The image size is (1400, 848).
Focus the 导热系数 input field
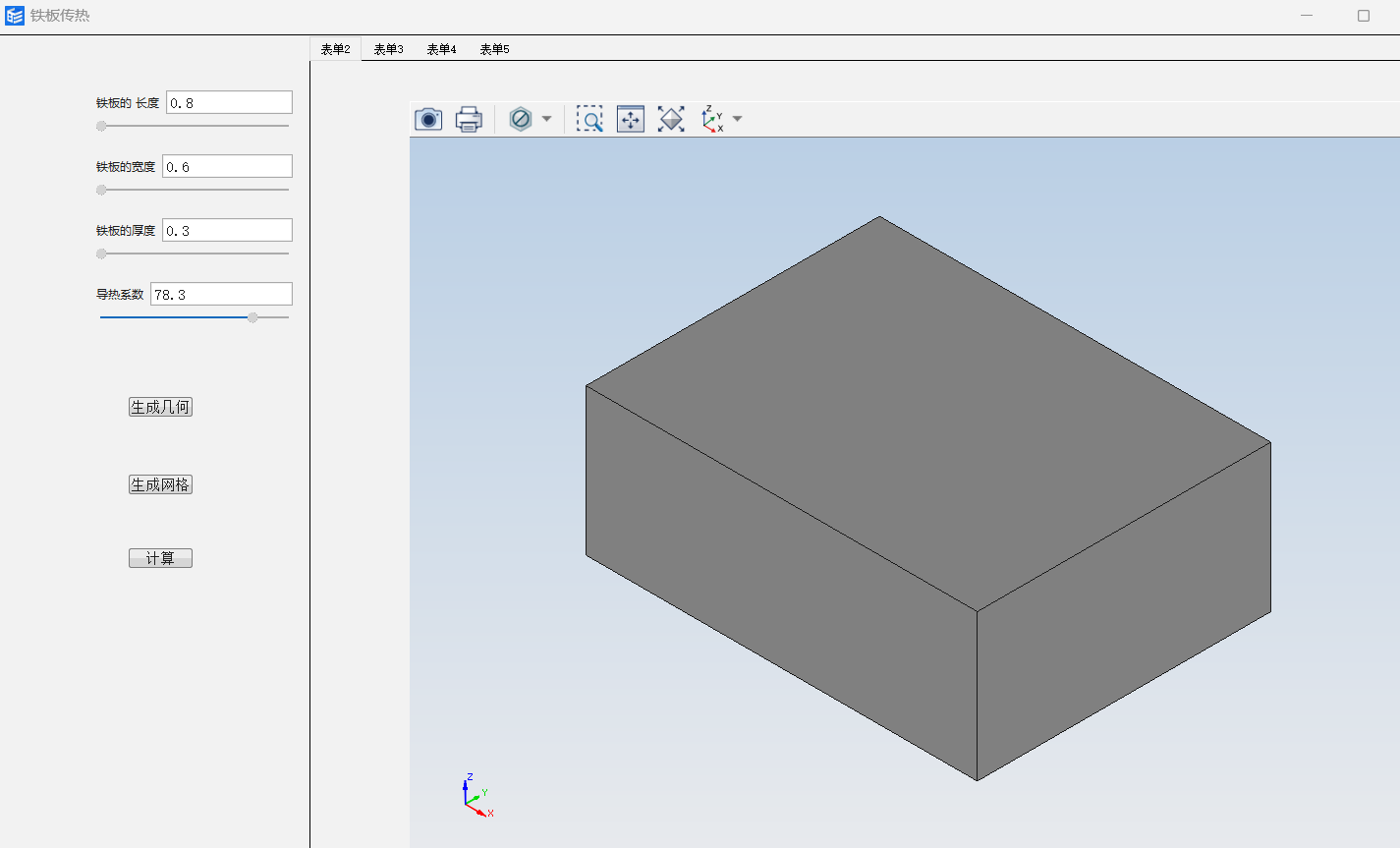point(221,294)
